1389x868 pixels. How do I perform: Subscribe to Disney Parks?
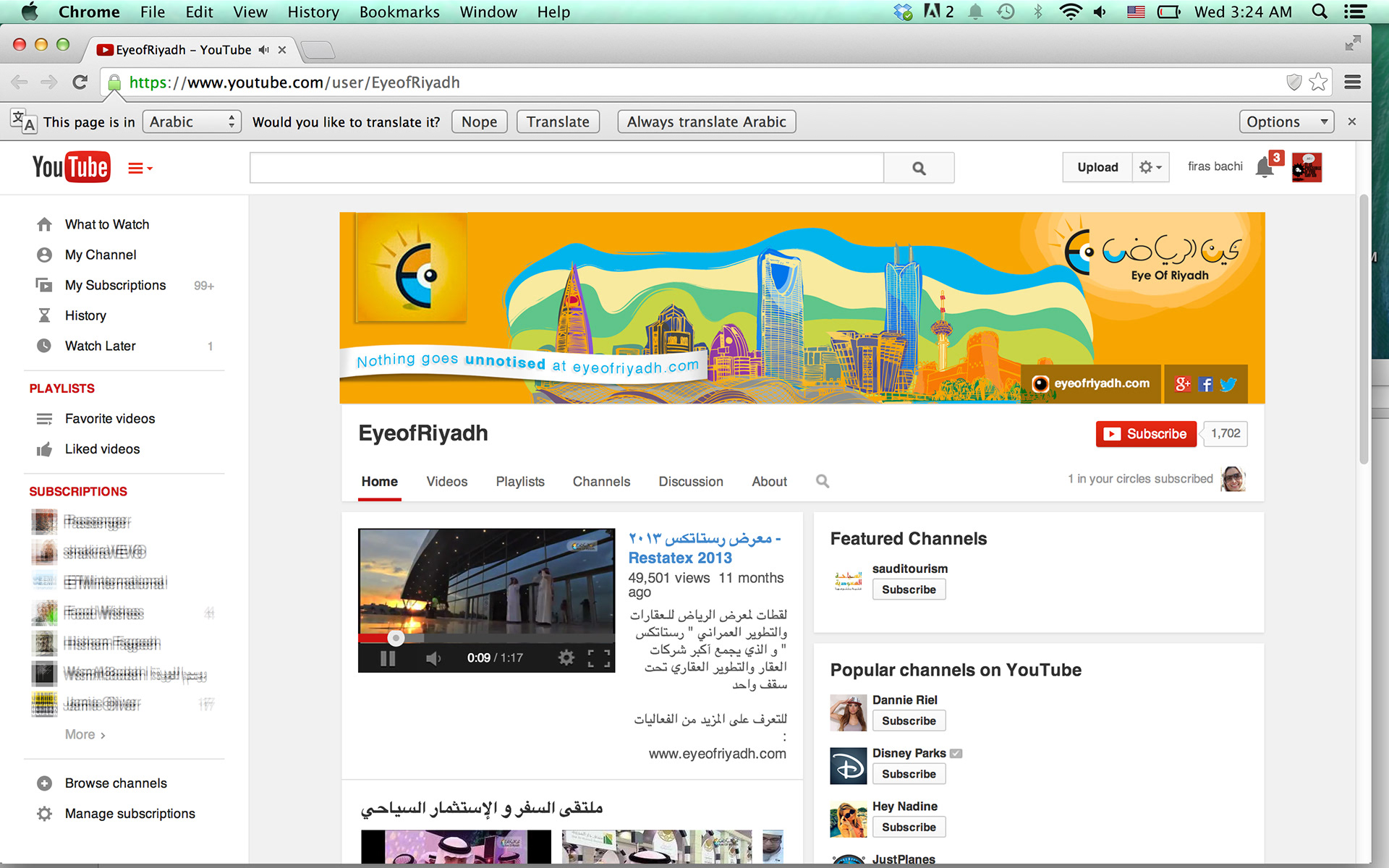coord(909,774)
